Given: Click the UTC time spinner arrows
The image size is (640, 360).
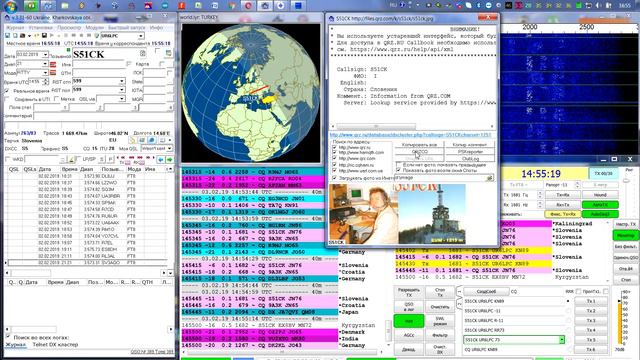Looking at the screenshot, I should click(x=45, y=82).
